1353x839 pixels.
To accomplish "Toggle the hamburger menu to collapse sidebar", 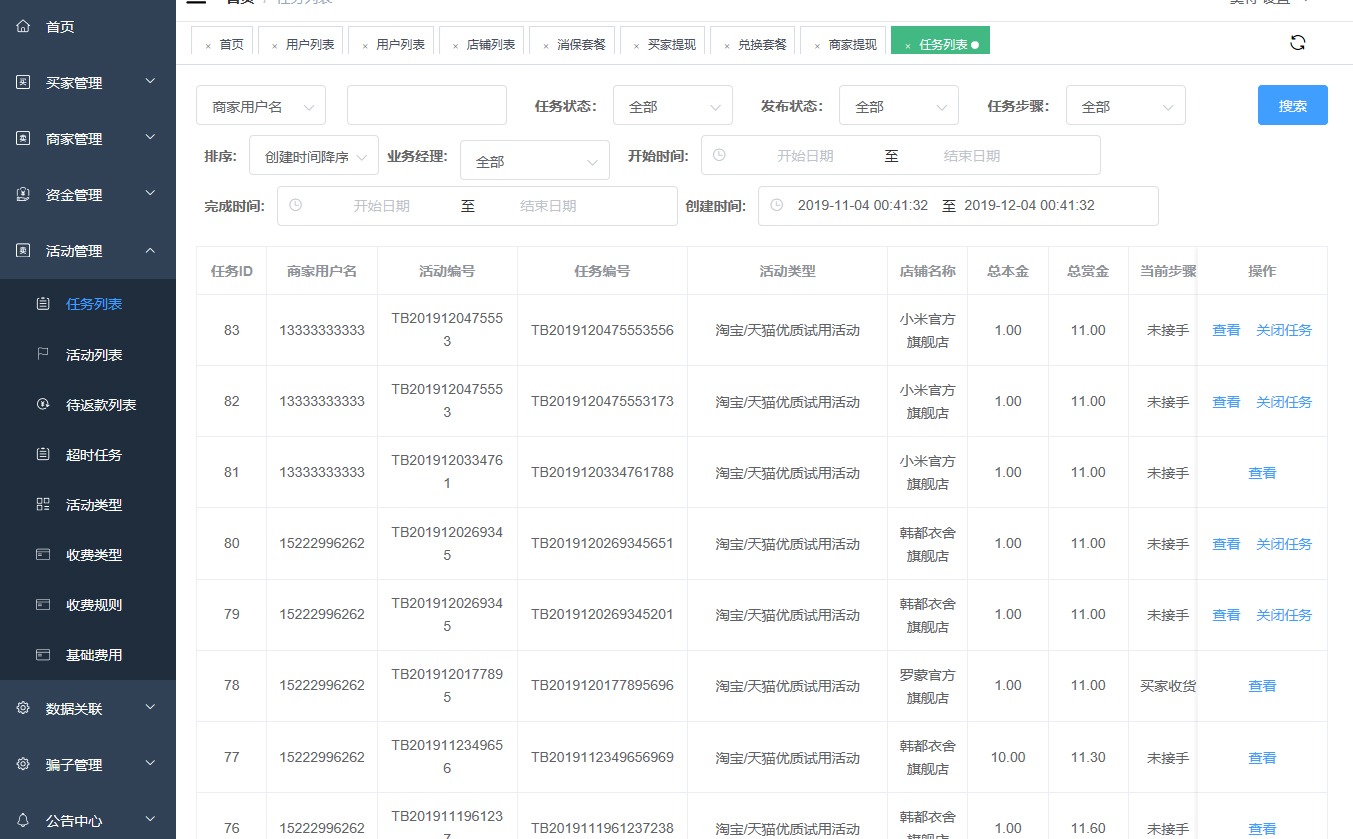I will (196, 2).
